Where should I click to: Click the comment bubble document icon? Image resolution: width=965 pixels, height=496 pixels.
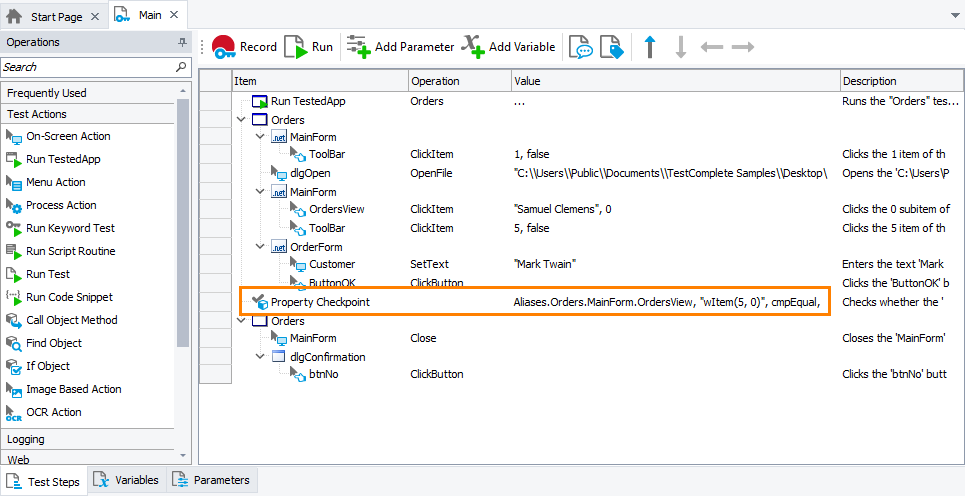580,47
